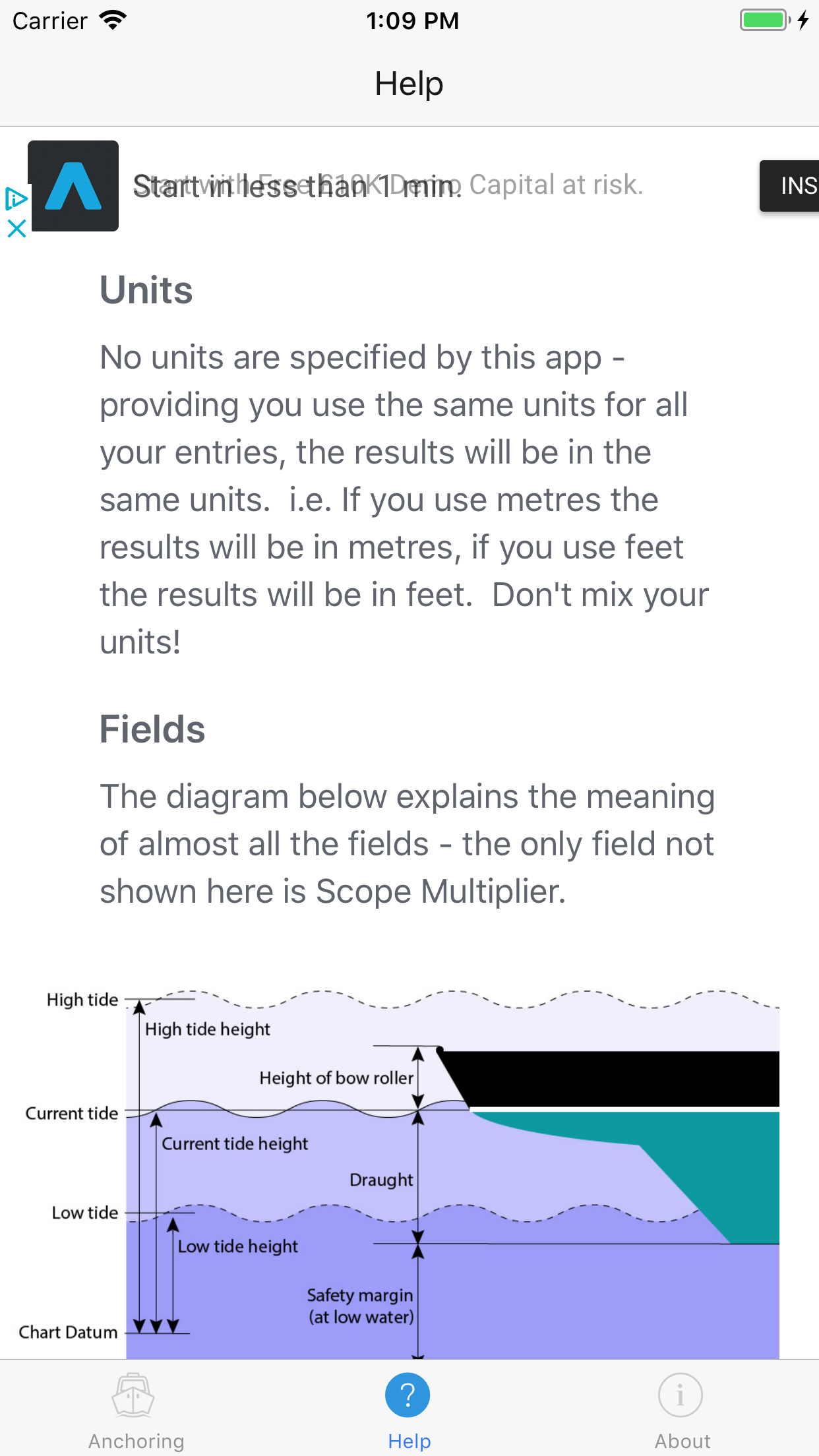Tap the Help question mark icon
Viewport: 819px width, 1456px height.
click(x=408, y=1395)
